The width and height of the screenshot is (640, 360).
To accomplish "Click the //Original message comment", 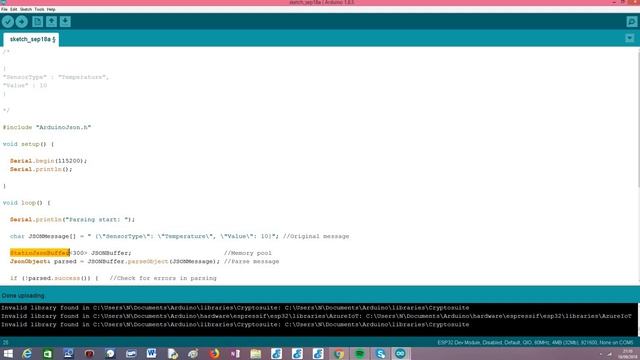I will [316, 236].
